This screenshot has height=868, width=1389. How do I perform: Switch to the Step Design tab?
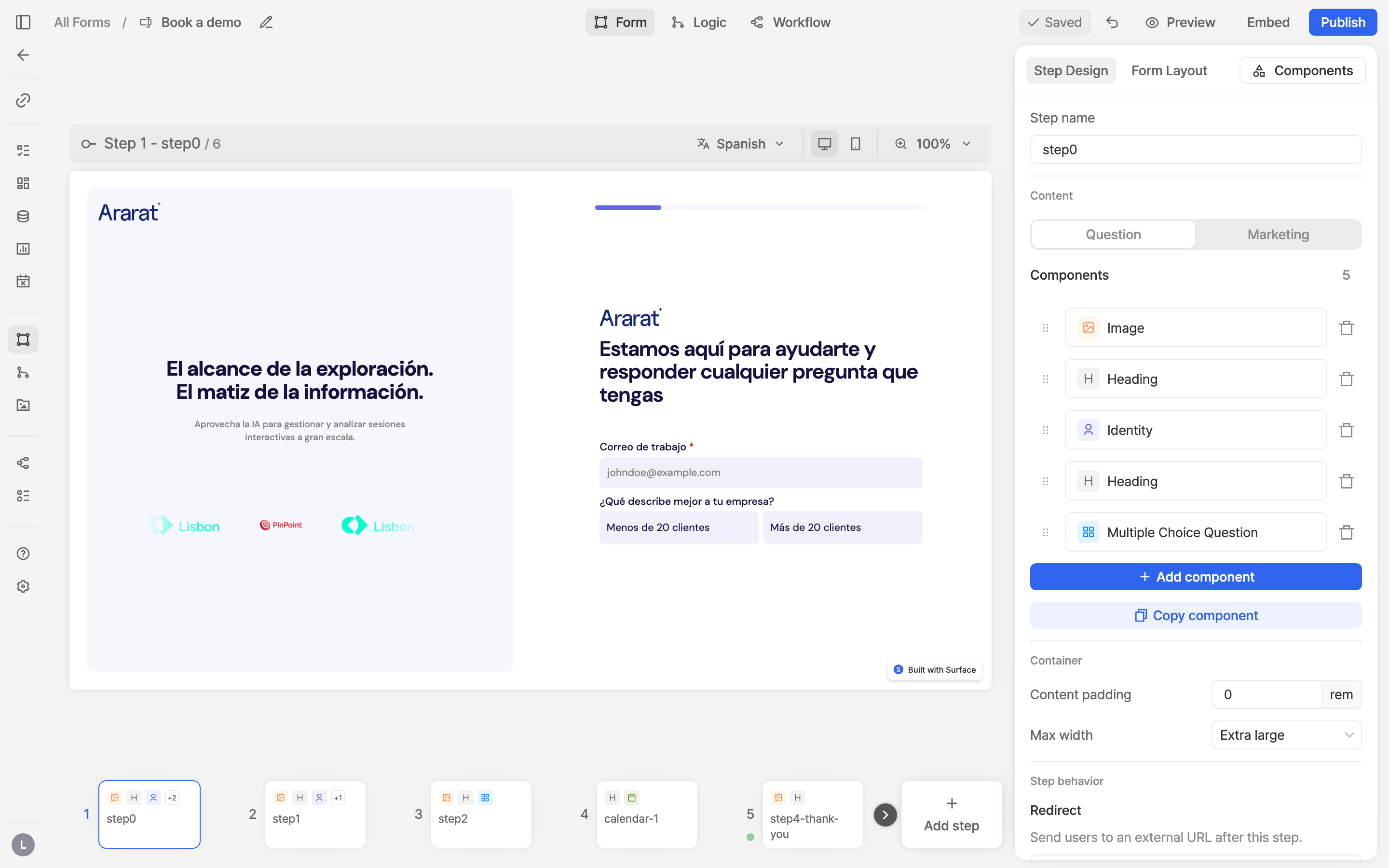1071,70
